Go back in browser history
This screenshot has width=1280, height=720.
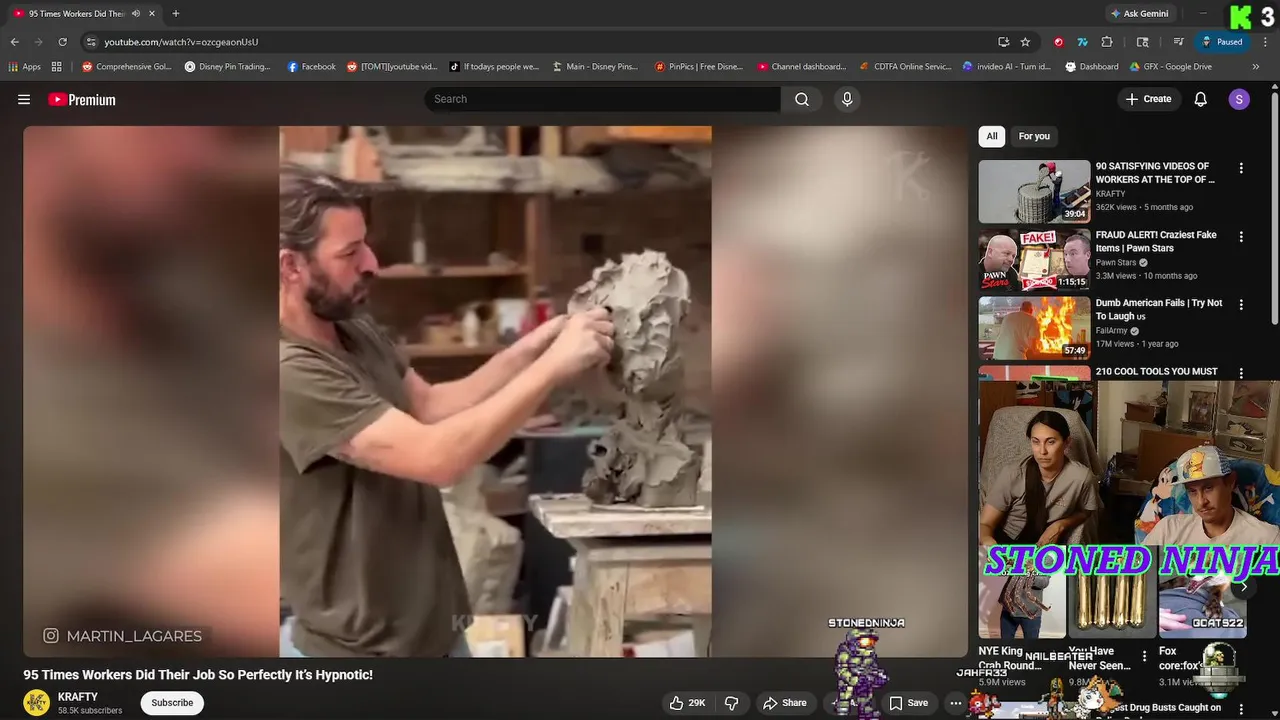click(x=14, y=42)
